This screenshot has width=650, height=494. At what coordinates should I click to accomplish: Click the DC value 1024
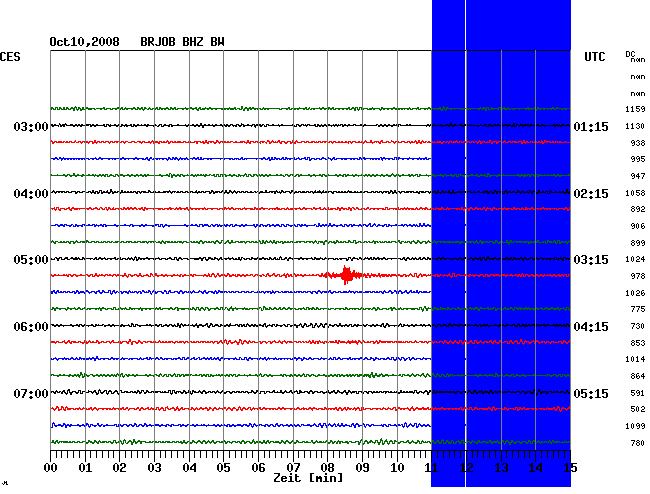(635, 259)
